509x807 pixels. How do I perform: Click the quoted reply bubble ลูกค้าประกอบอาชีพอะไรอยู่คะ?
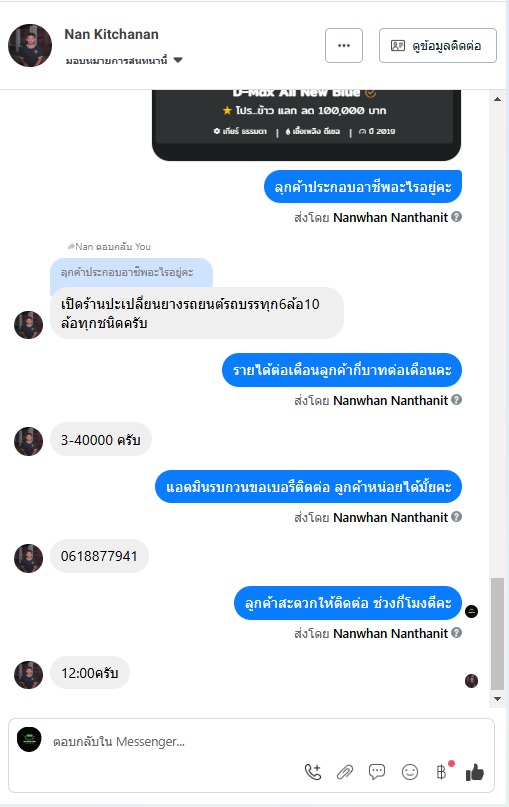point(131,272)
